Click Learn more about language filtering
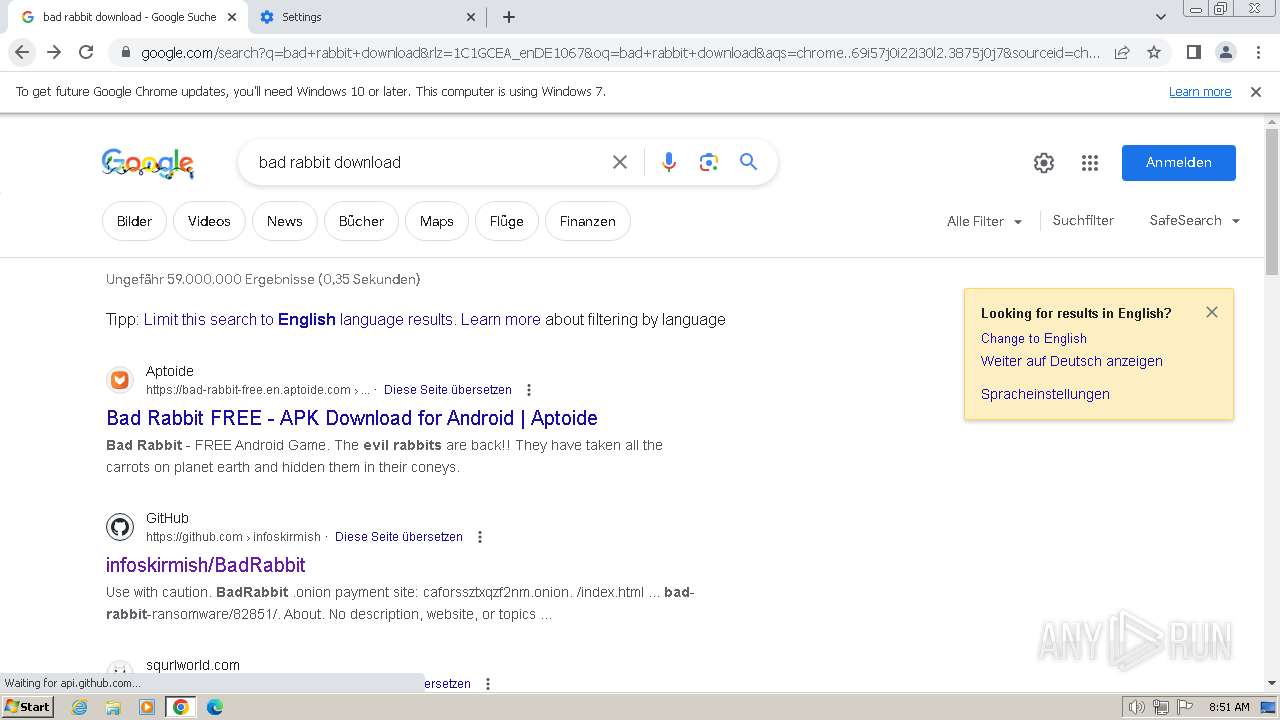The height and width of the screenshot is (720, 1280). point(500,320)
